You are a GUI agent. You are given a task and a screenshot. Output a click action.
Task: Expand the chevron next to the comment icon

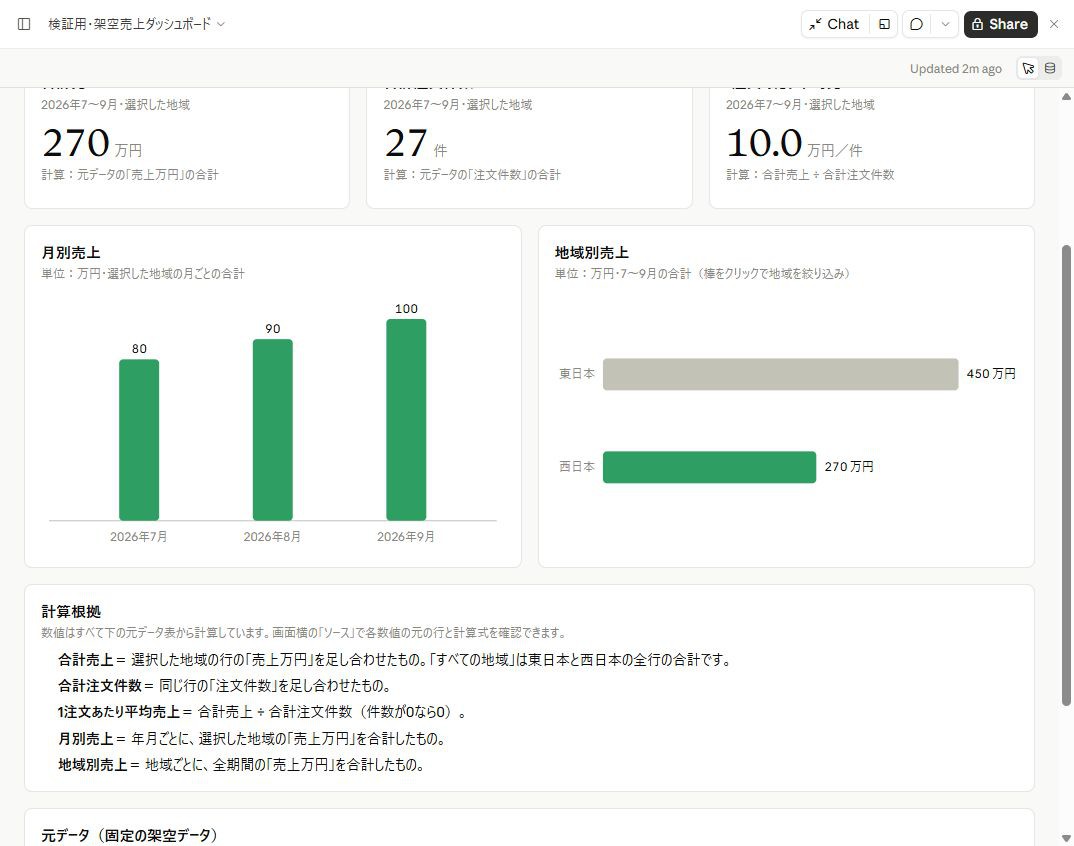(945, 24)
